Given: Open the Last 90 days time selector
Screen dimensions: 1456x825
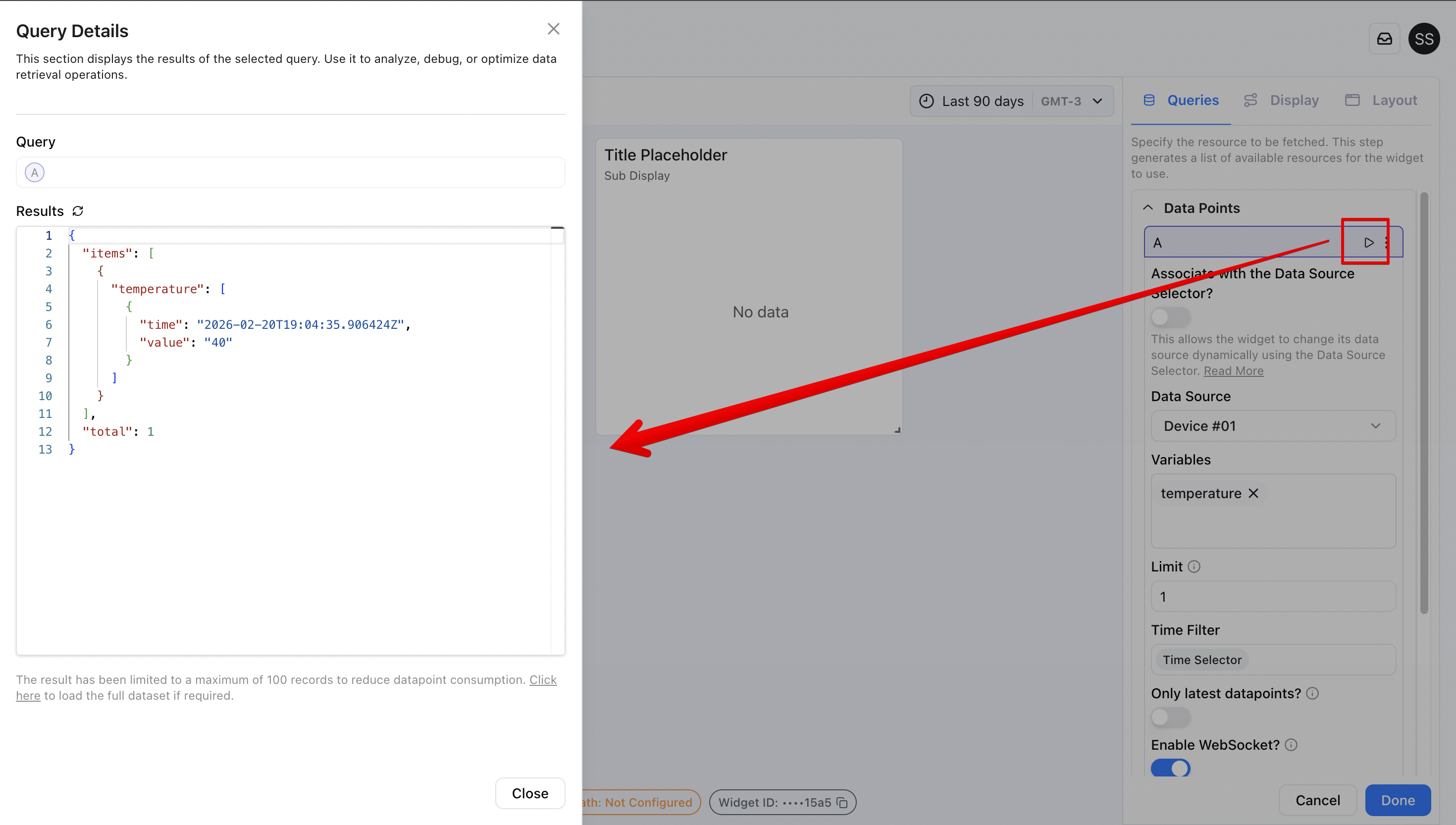Looking at the screenshot, I should coord(983,101).
